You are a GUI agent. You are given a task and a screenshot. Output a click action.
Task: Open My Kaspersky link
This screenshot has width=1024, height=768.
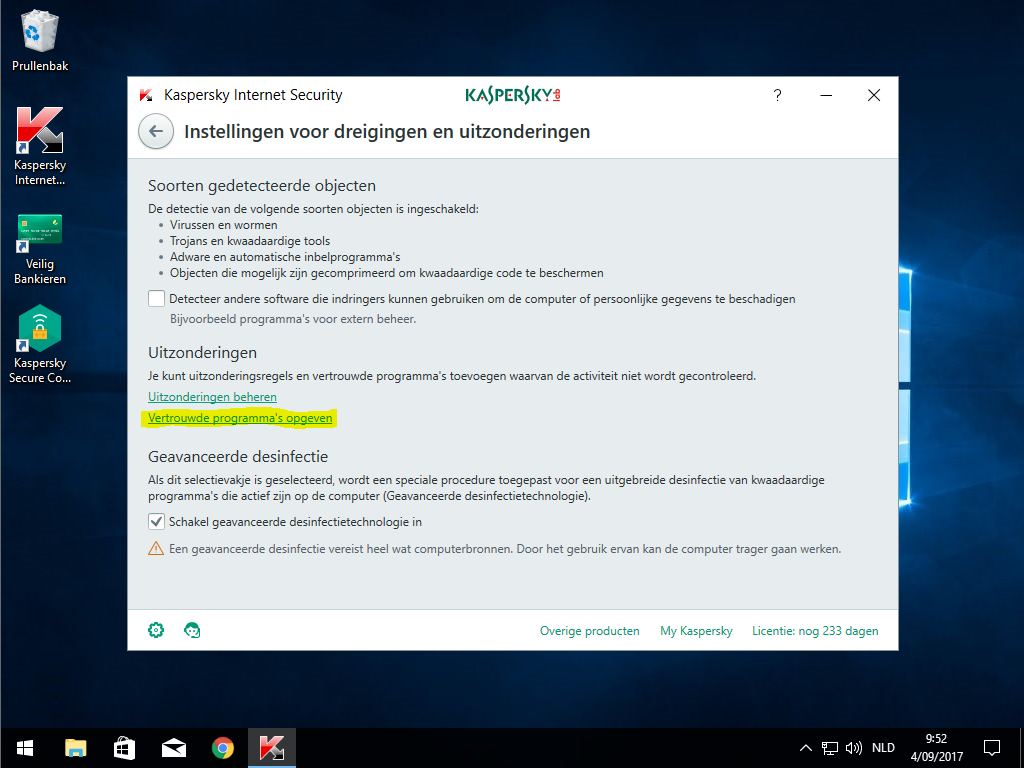point(696,631)
